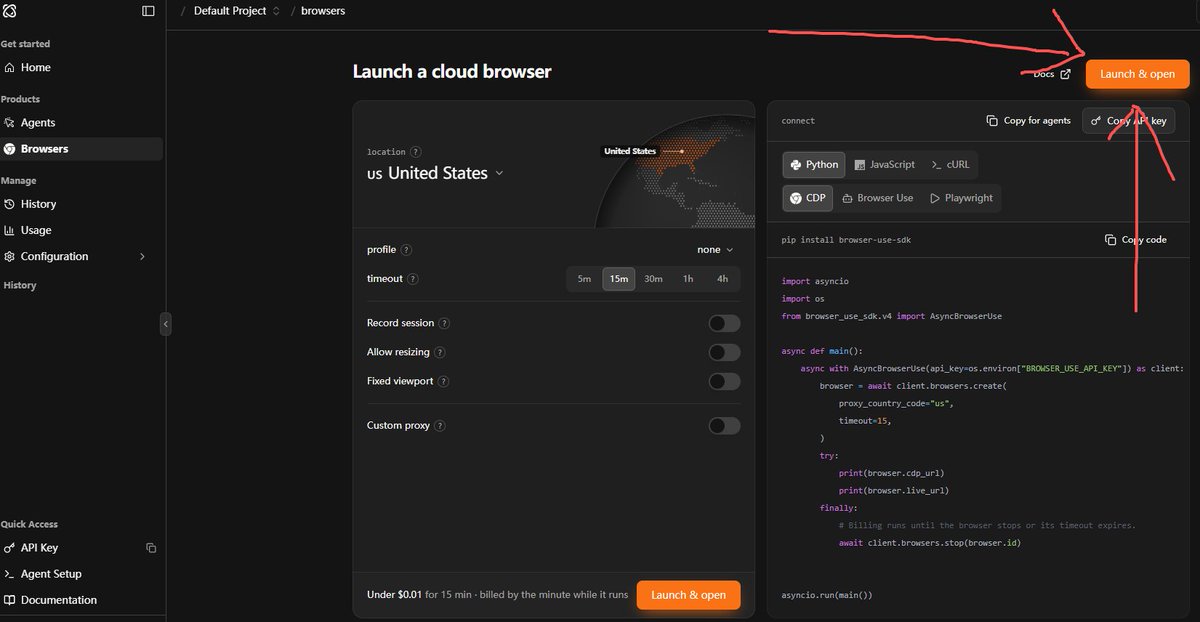Select the Python code tab

point(814,165)
